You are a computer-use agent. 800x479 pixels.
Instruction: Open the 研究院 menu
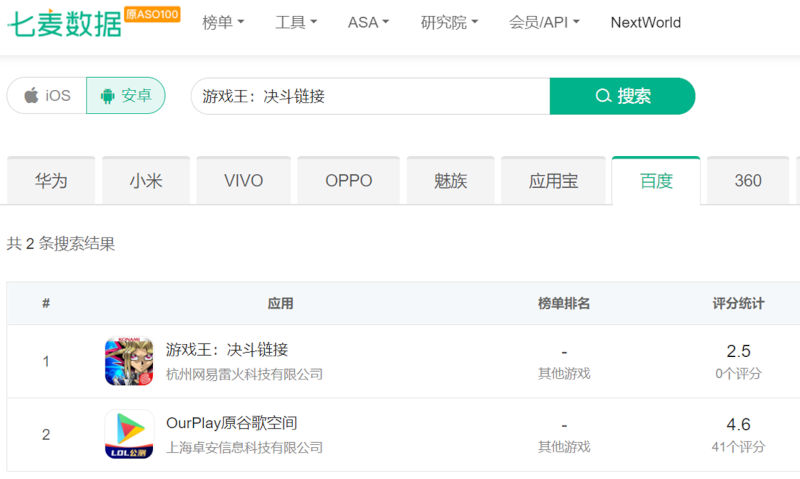click(x=449, y=22)
